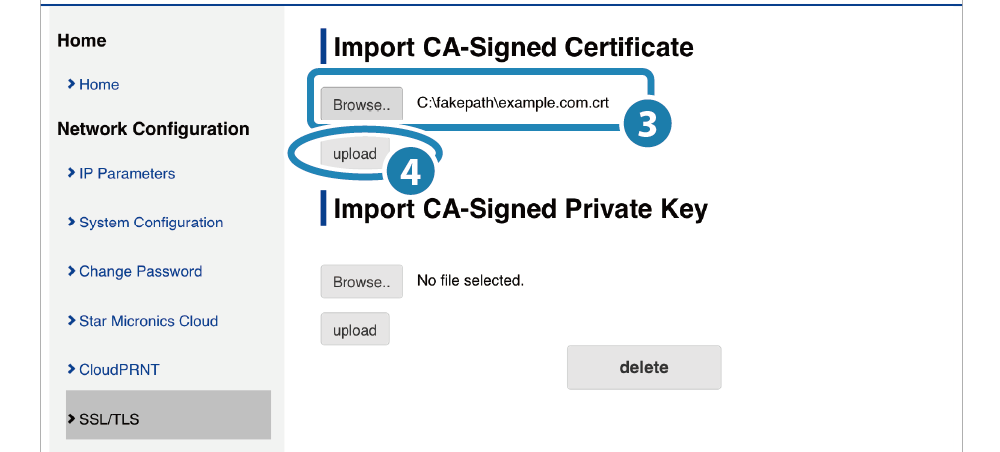Click the chevron beside SSL/TLS

[x=71, y=419]
